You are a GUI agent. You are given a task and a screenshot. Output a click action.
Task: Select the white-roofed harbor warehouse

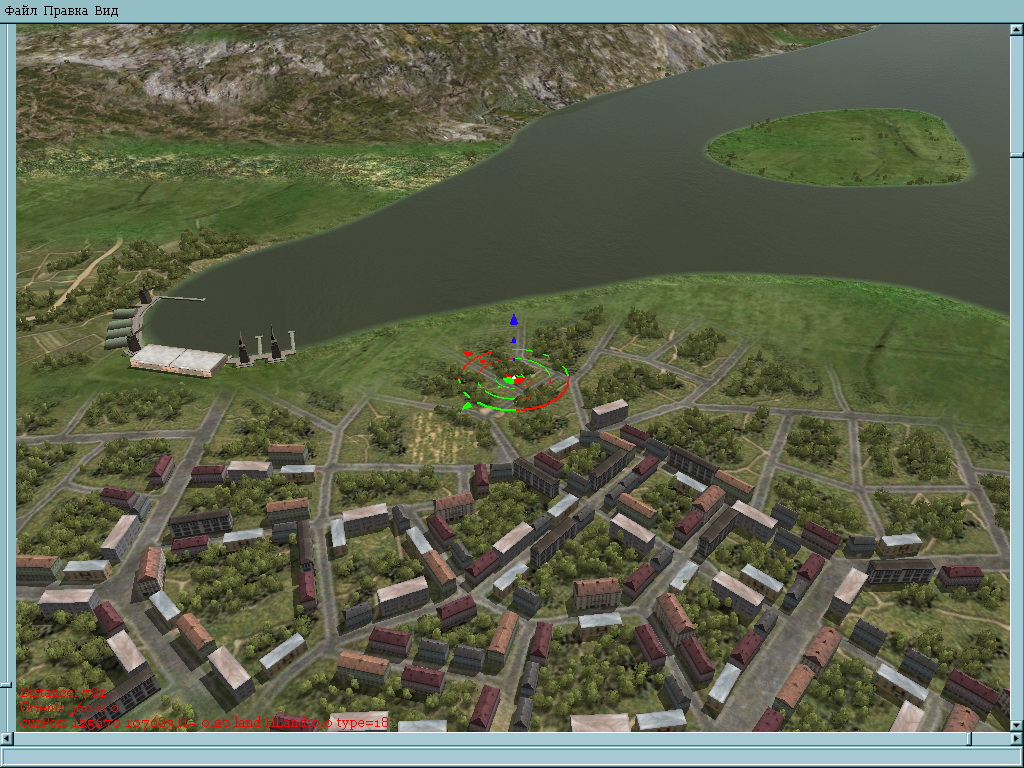tap(178, 361)
